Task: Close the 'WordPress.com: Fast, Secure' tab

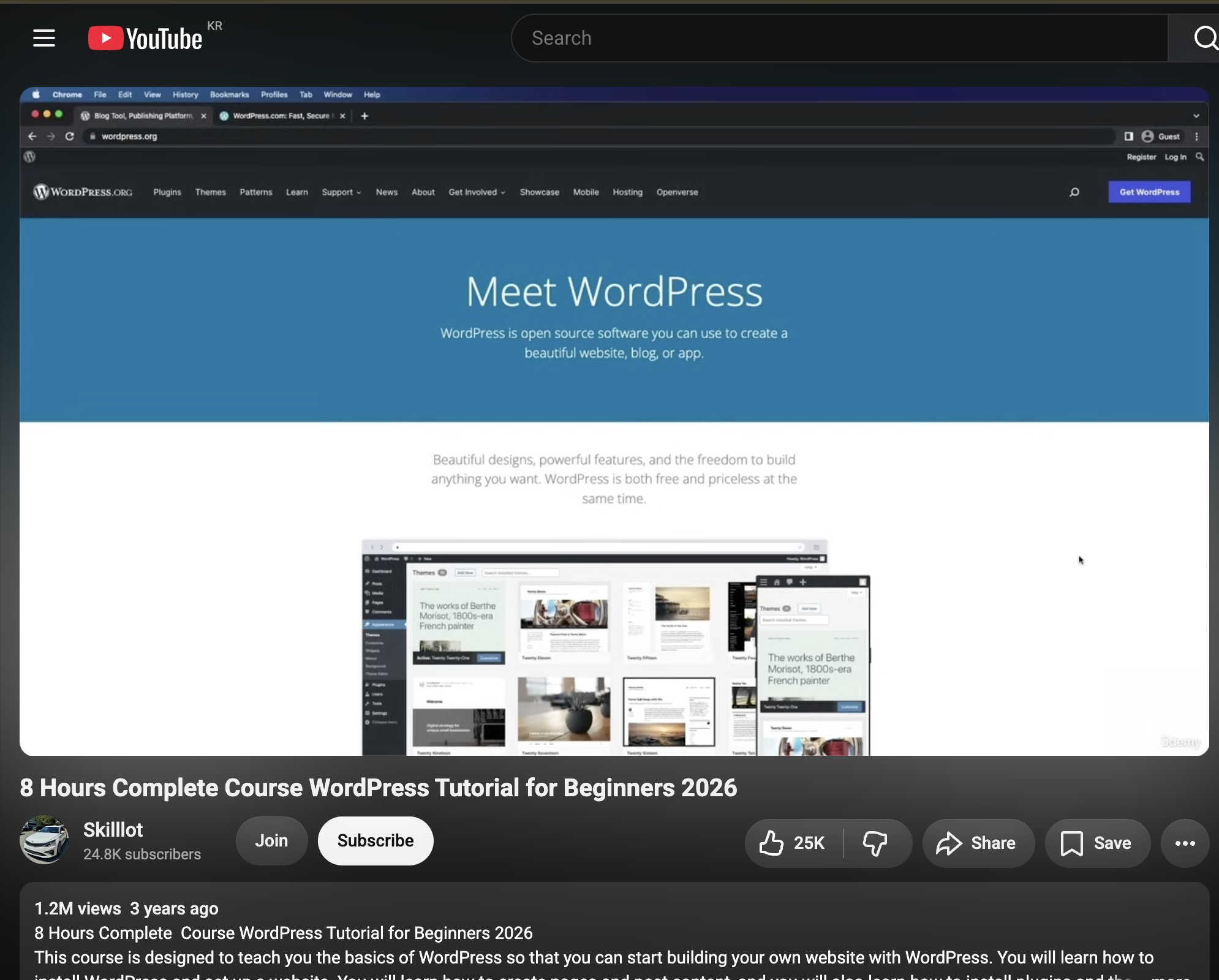Action: click(x=342, y=116)
